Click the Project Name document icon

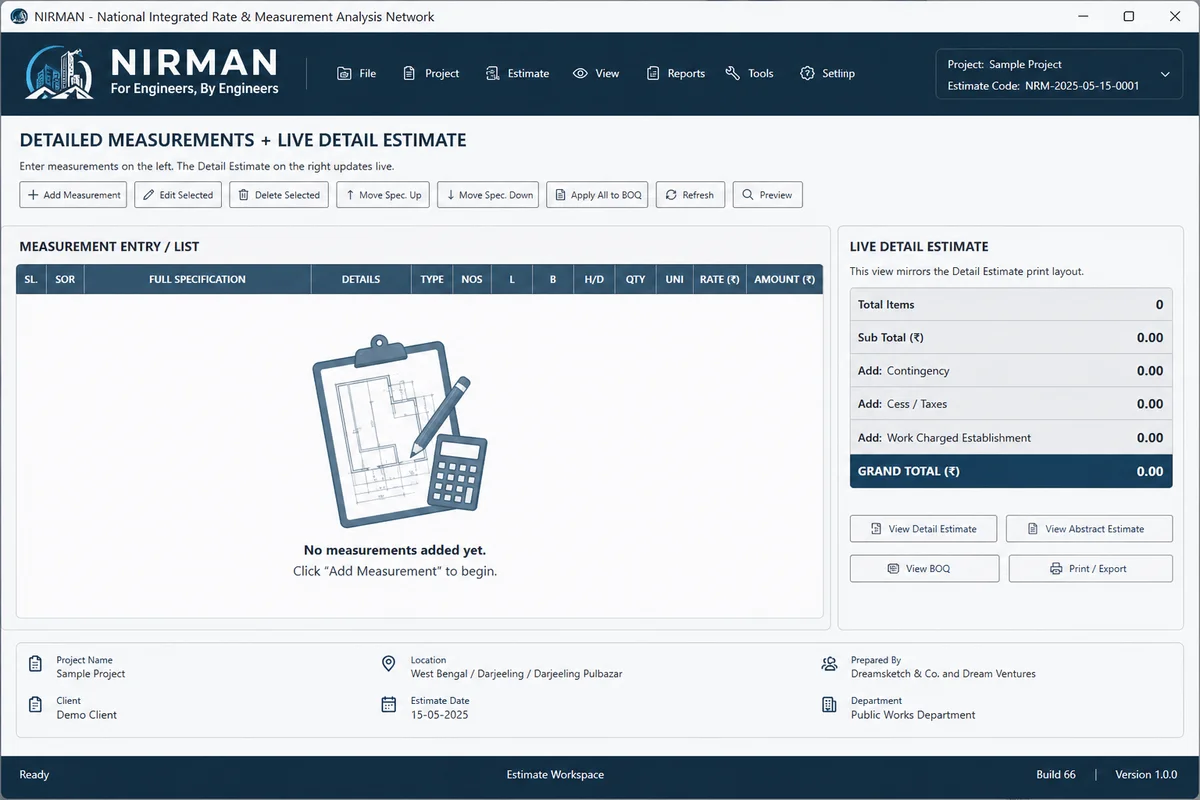[36, 665]
